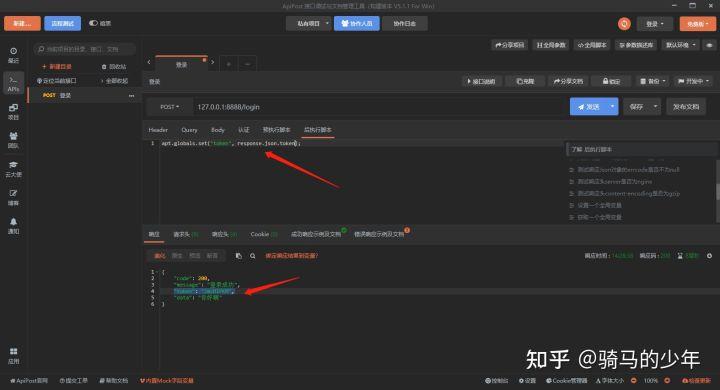
Task: Click the zoom-out minus icon in status bar
Action: tap(634, 380)
